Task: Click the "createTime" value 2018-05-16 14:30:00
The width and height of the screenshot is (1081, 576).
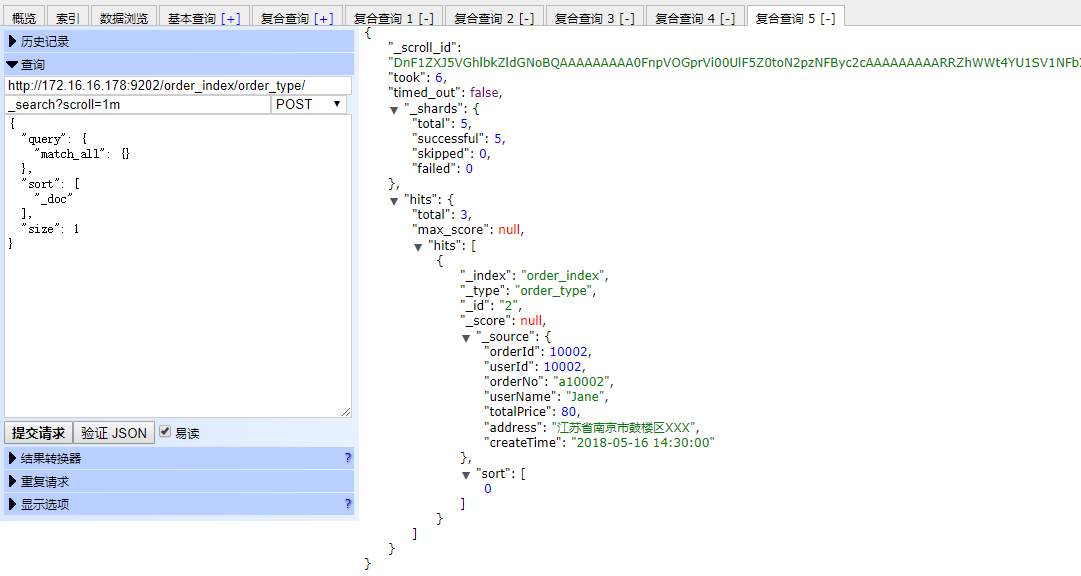Action: click(x=643, y=442)
